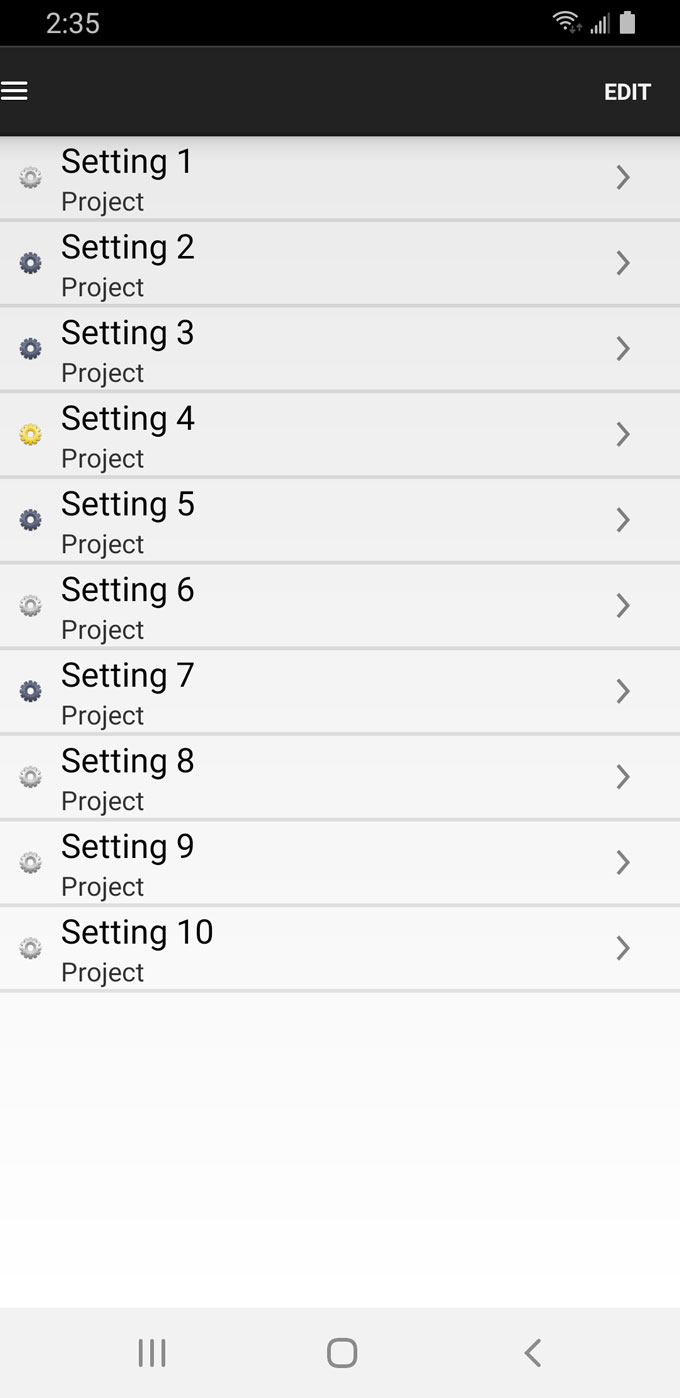Tap the EDIT button
This screenshot has width=680, height=1398.
(x=627, y=92)
